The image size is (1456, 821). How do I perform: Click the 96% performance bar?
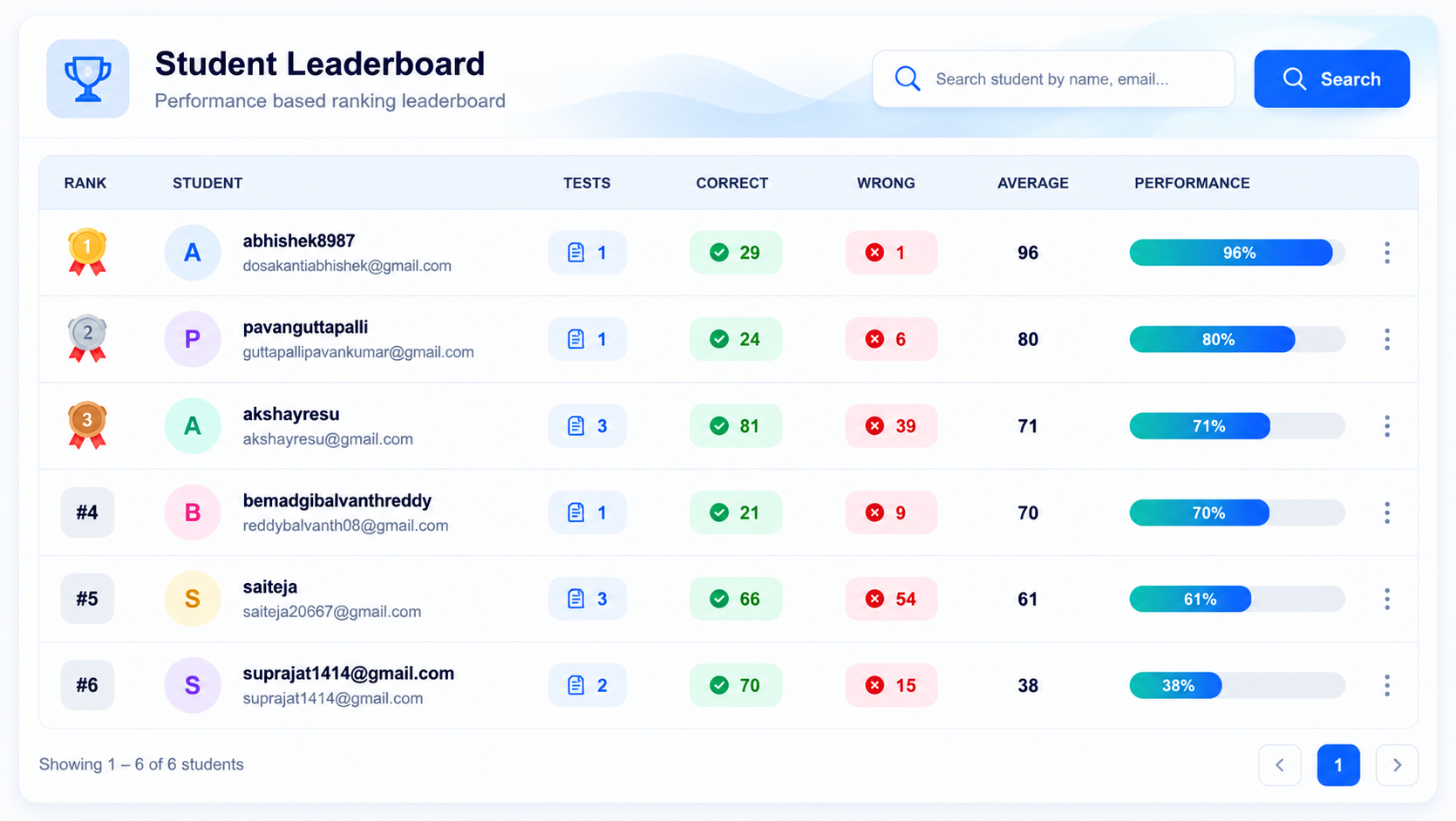[x=1237, y=253]
